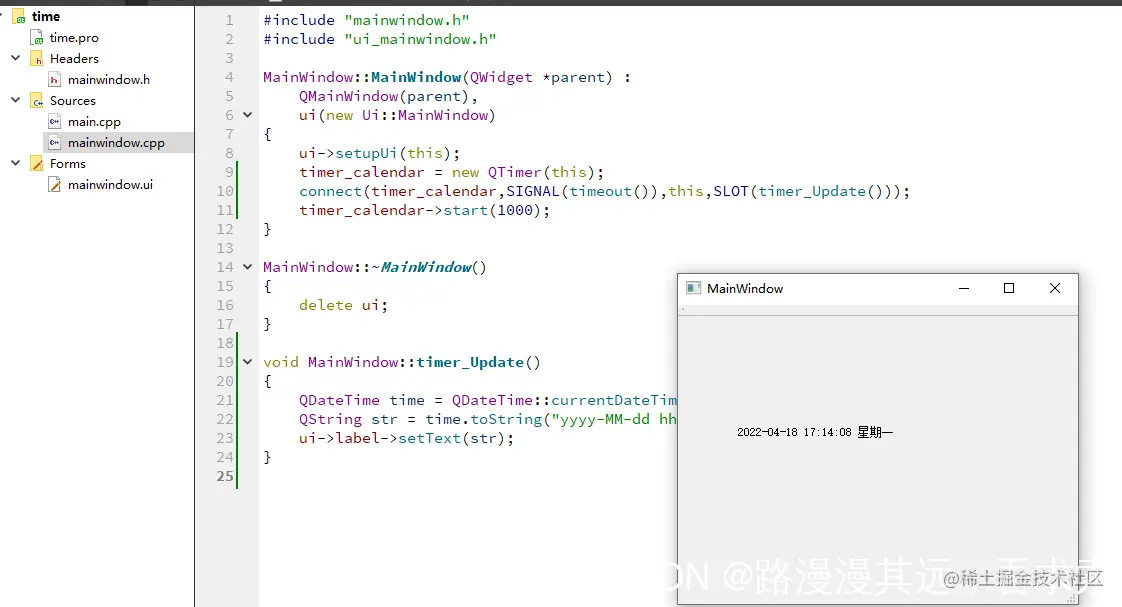Collapse the Headers folder

(x=16, y=58)
